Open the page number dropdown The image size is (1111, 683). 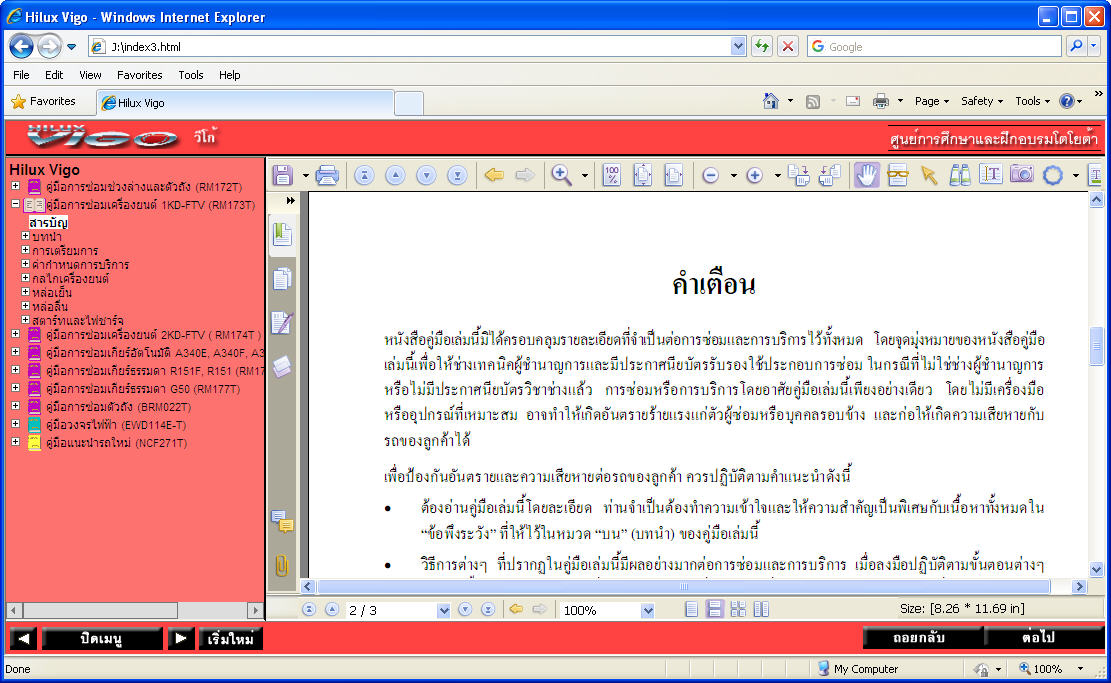click(x=444, y=610)
